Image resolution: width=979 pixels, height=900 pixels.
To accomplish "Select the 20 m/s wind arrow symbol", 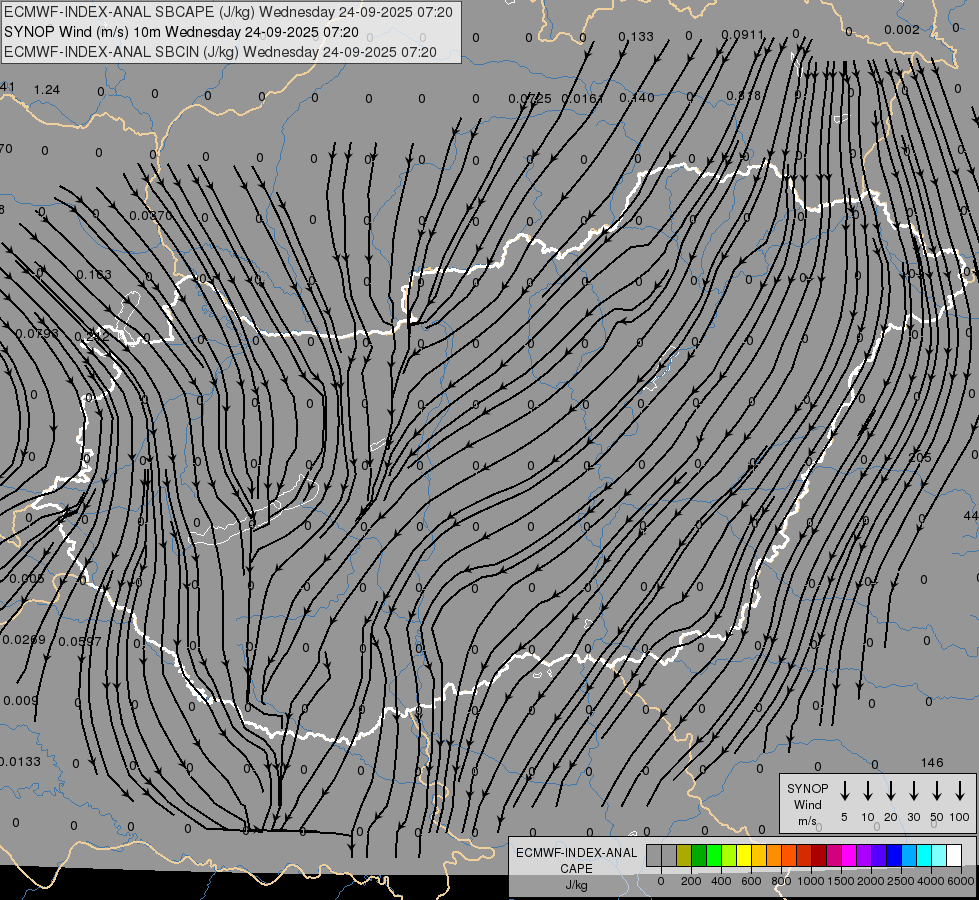I will click(891, 791).
